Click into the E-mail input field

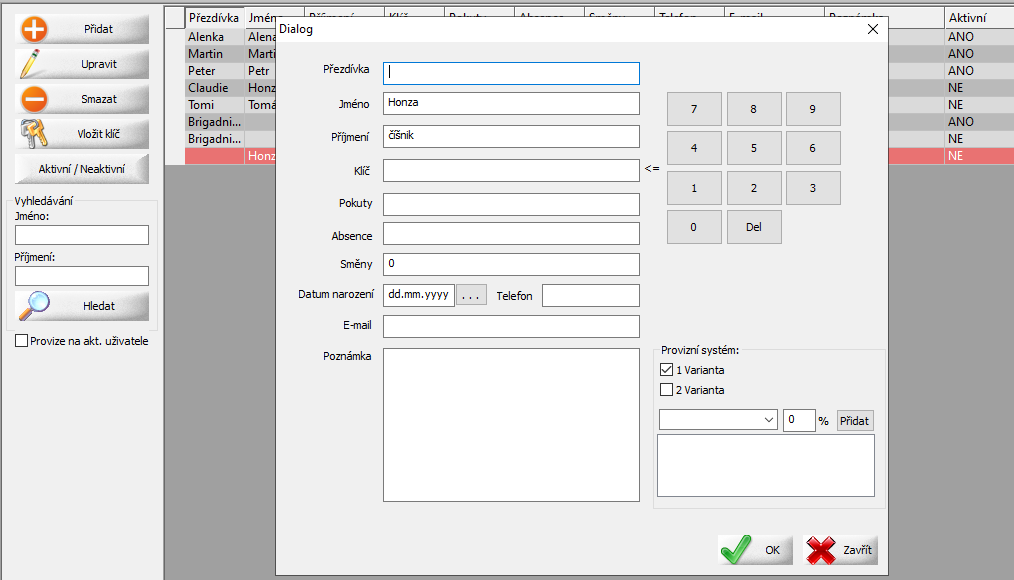[x=510, y=327]
